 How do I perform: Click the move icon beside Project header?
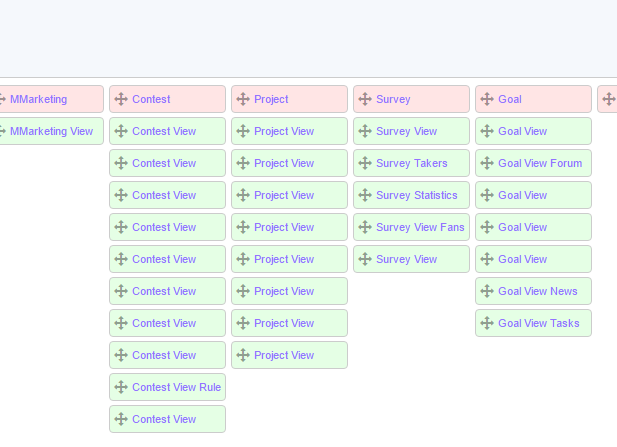pos(243,99)
